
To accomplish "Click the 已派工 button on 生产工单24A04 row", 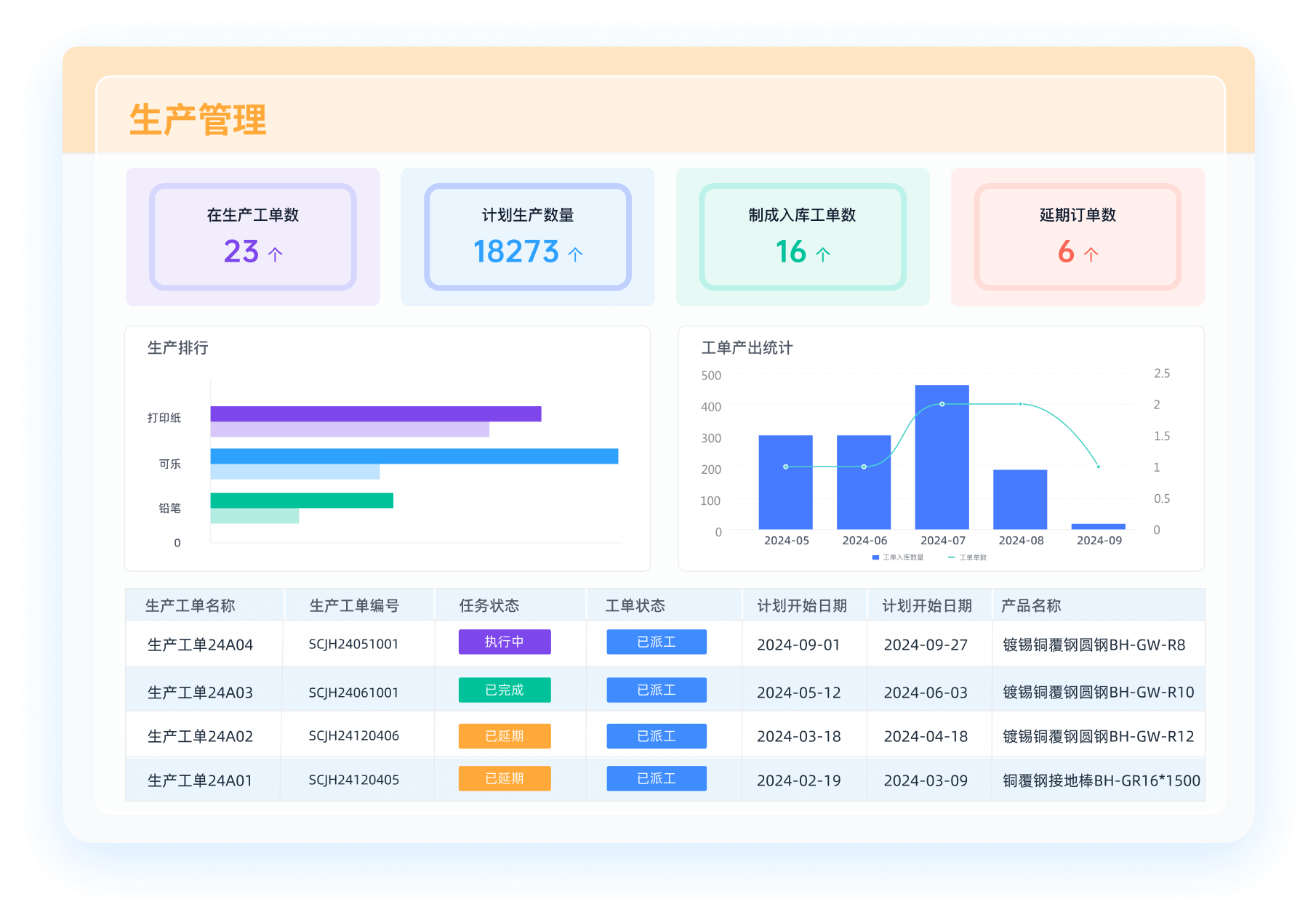I will point(656,642).
